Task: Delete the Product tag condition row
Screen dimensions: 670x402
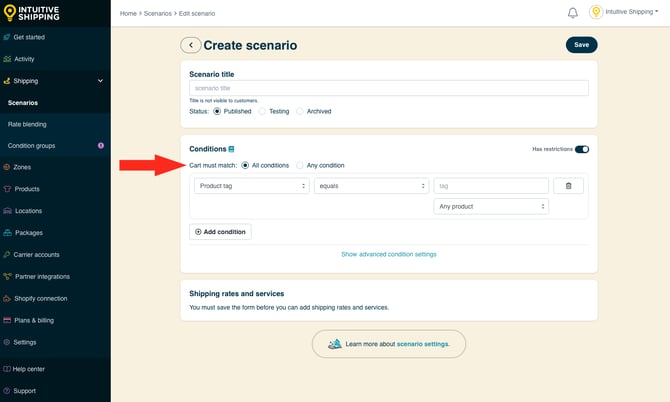Action: click(568, 186)
